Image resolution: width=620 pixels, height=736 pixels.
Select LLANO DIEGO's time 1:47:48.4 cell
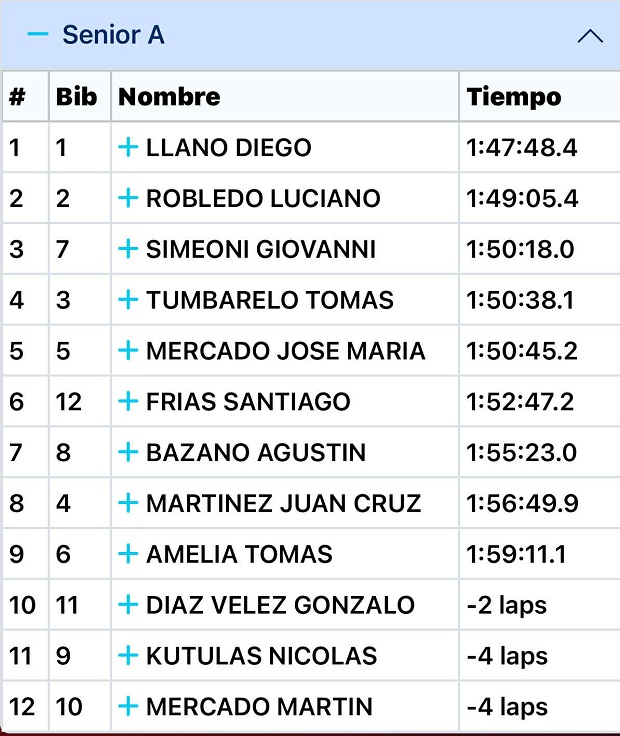point(522,148)
